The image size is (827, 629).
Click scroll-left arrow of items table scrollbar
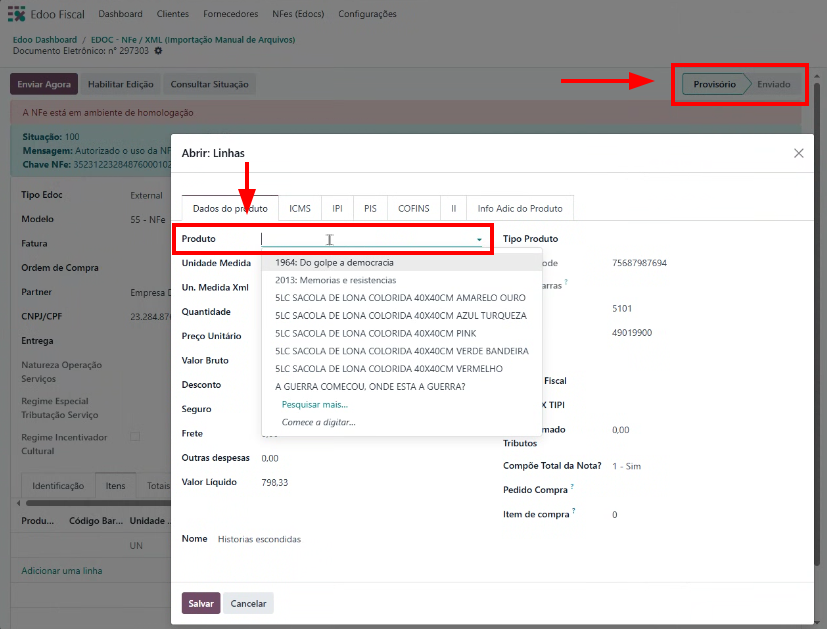coord(18,502)
